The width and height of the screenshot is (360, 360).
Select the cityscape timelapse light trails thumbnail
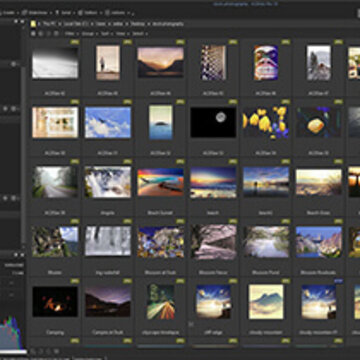pos(161,301)
